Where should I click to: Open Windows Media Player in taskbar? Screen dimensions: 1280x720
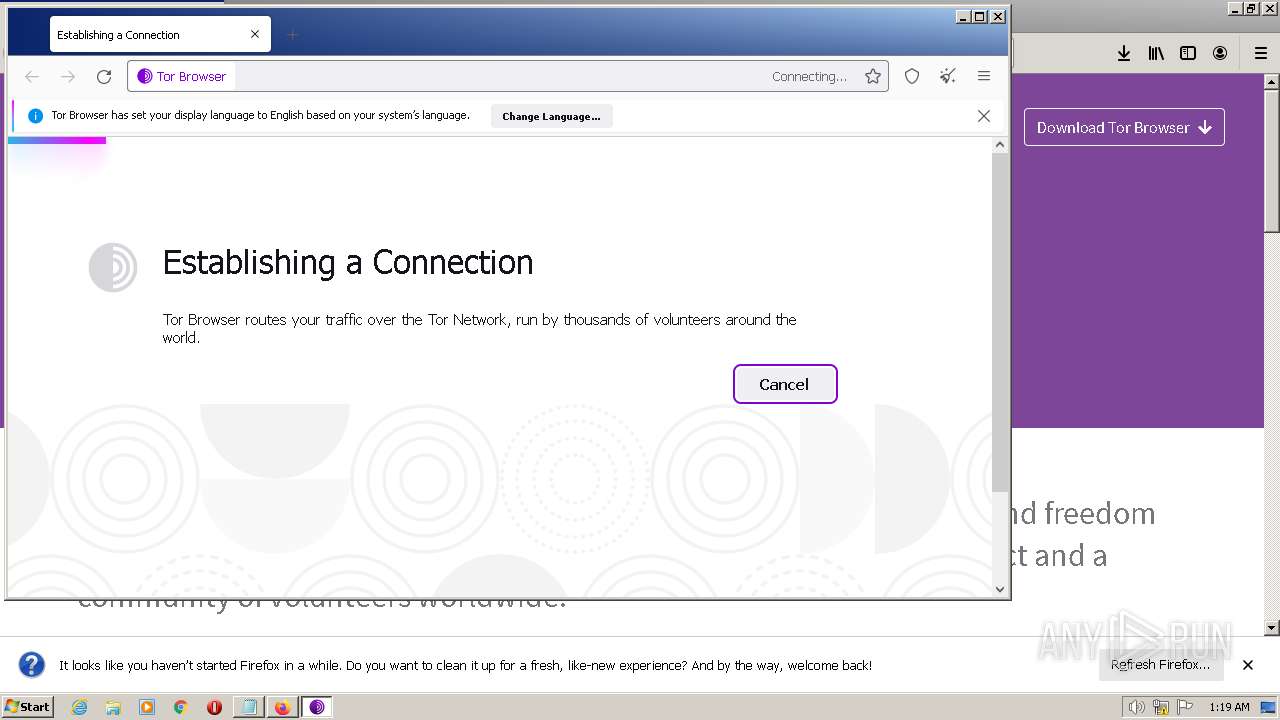pos(147,707)
